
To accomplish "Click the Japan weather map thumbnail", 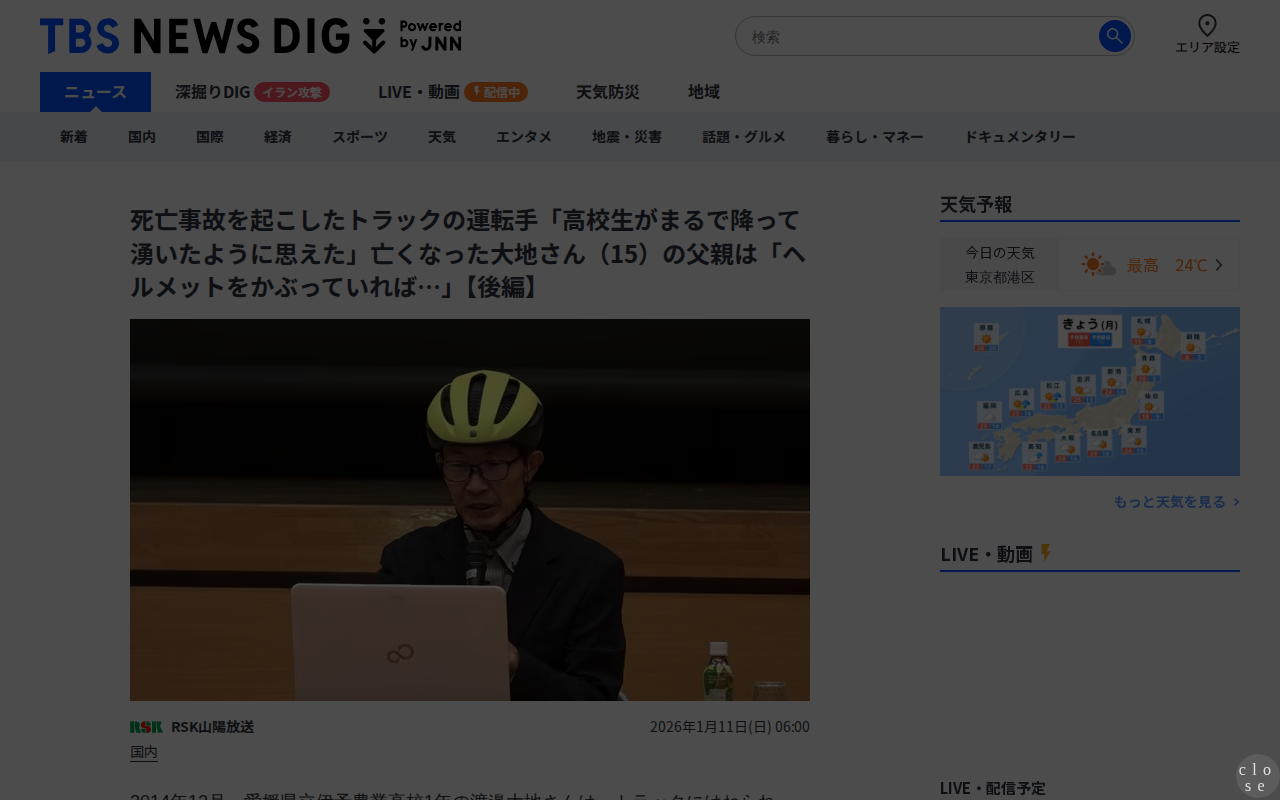I will click(1090, 392).
